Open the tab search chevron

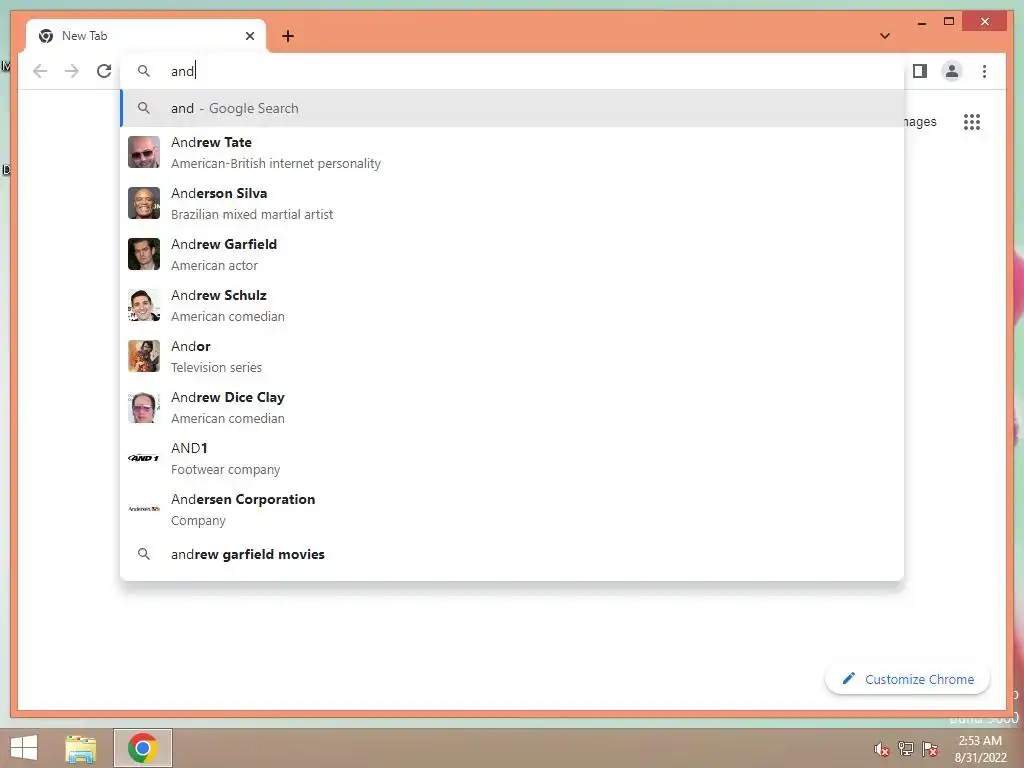(x=885, y=36)
